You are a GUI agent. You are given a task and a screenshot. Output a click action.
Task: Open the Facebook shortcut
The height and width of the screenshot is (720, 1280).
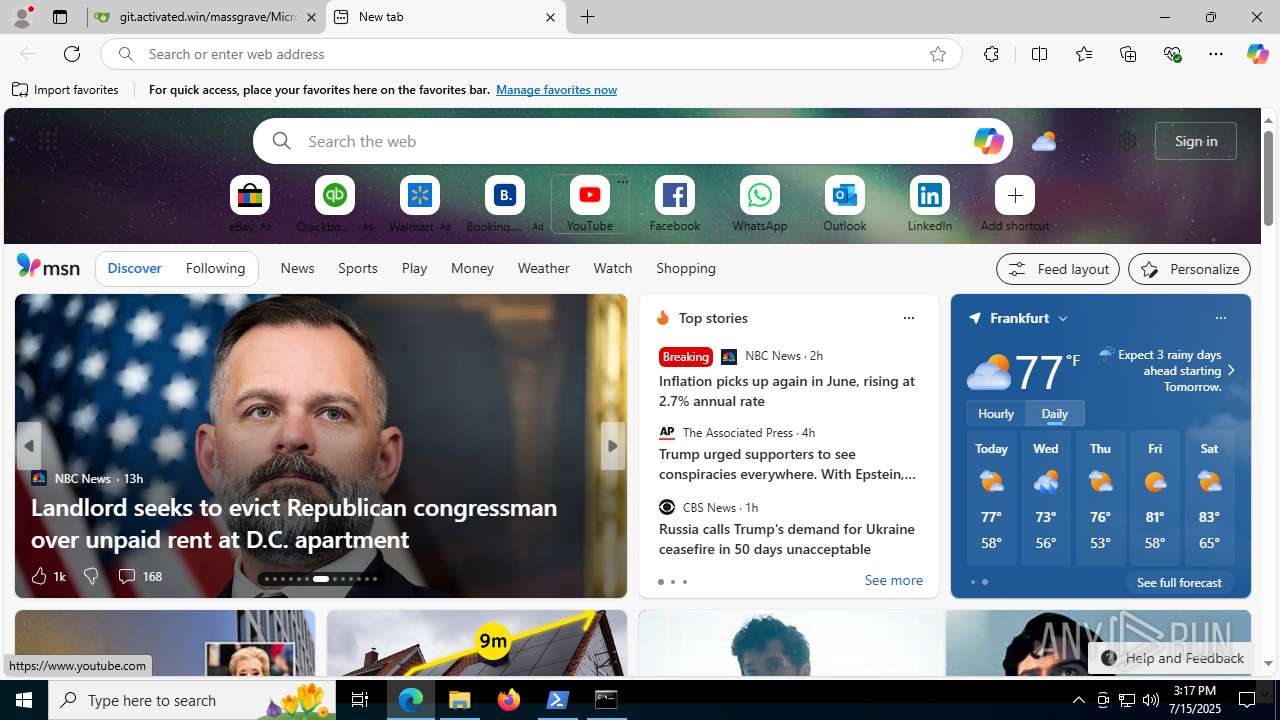tap(675, 205)
